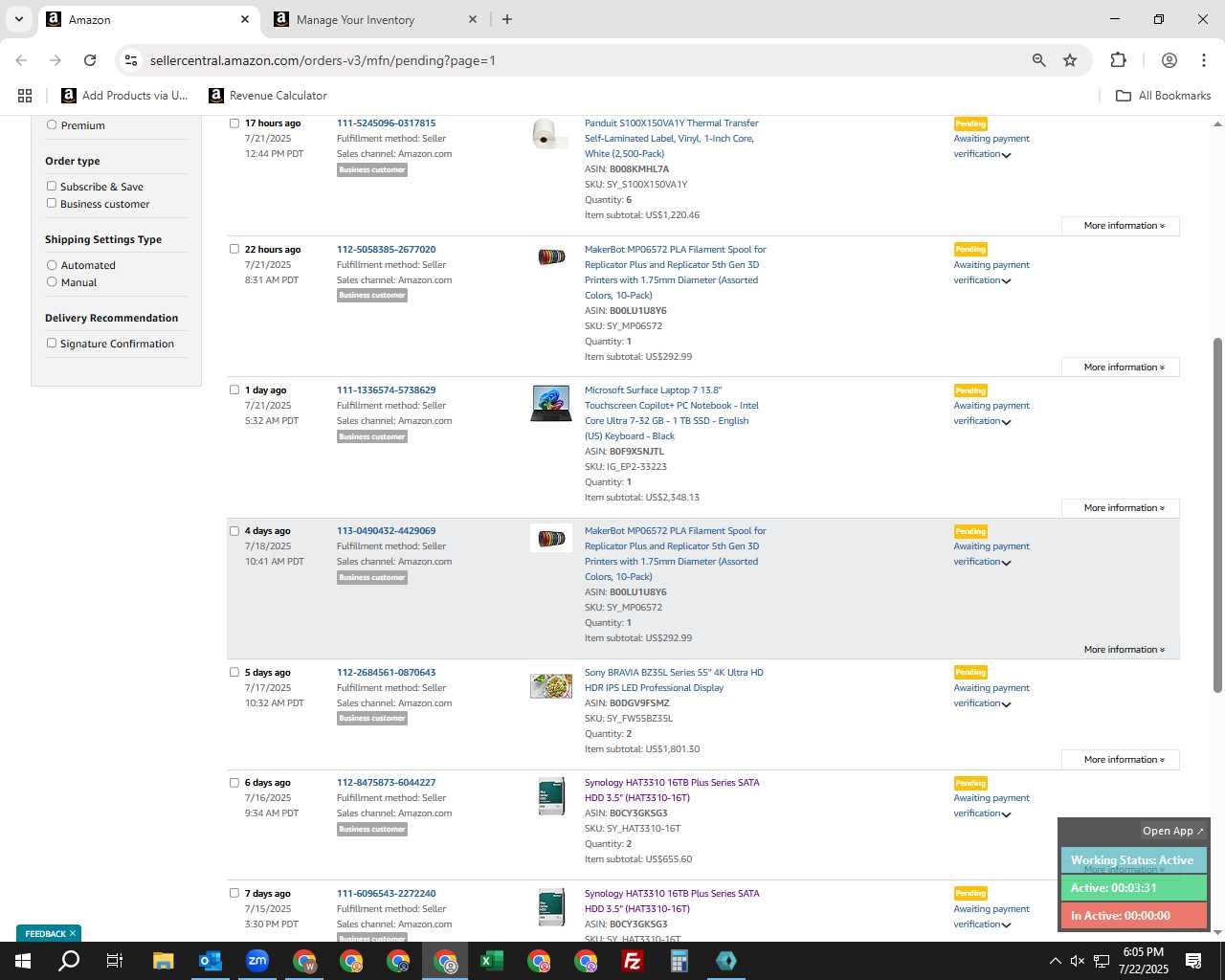Click the Microsoft Surface Laptop thumbnail

coord(551,403)
